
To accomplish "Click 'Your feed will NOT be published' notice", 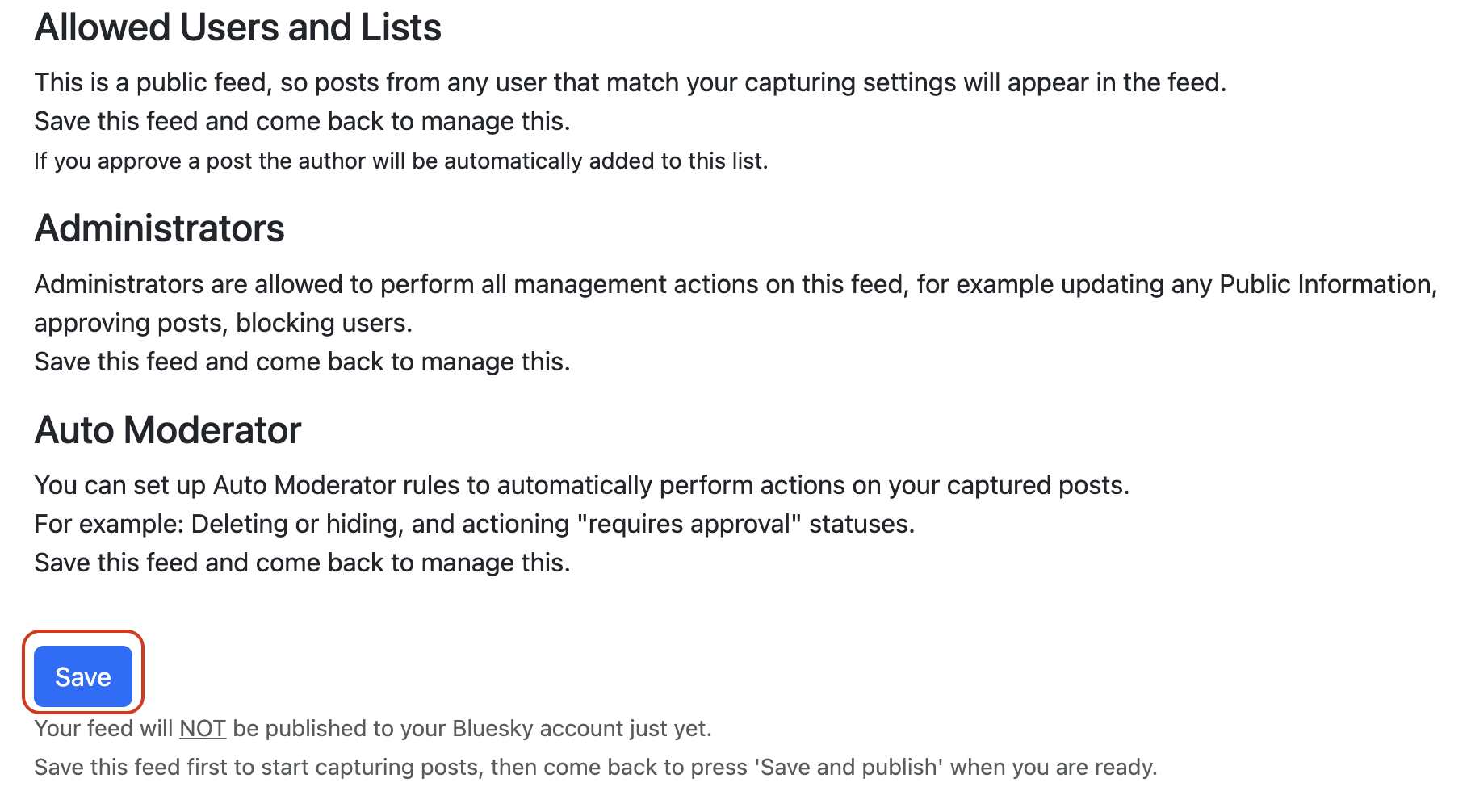I will pyautogui.click(x=373, y=729).
